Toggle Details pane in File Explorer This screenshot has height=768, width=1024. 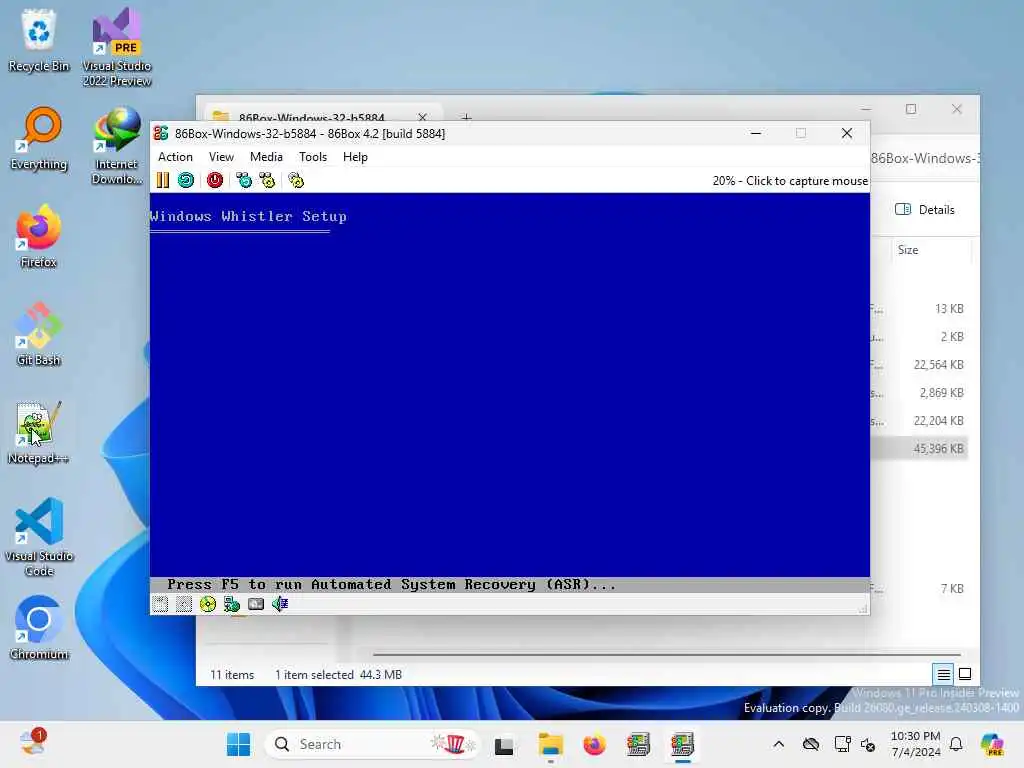pos(925,210)
